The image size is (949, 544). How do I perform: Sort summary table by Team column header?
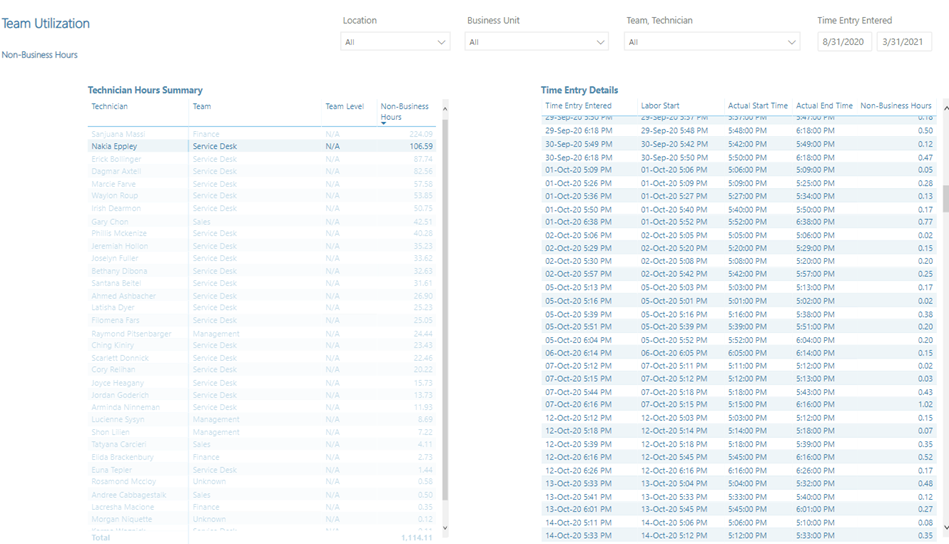point(202,106)
